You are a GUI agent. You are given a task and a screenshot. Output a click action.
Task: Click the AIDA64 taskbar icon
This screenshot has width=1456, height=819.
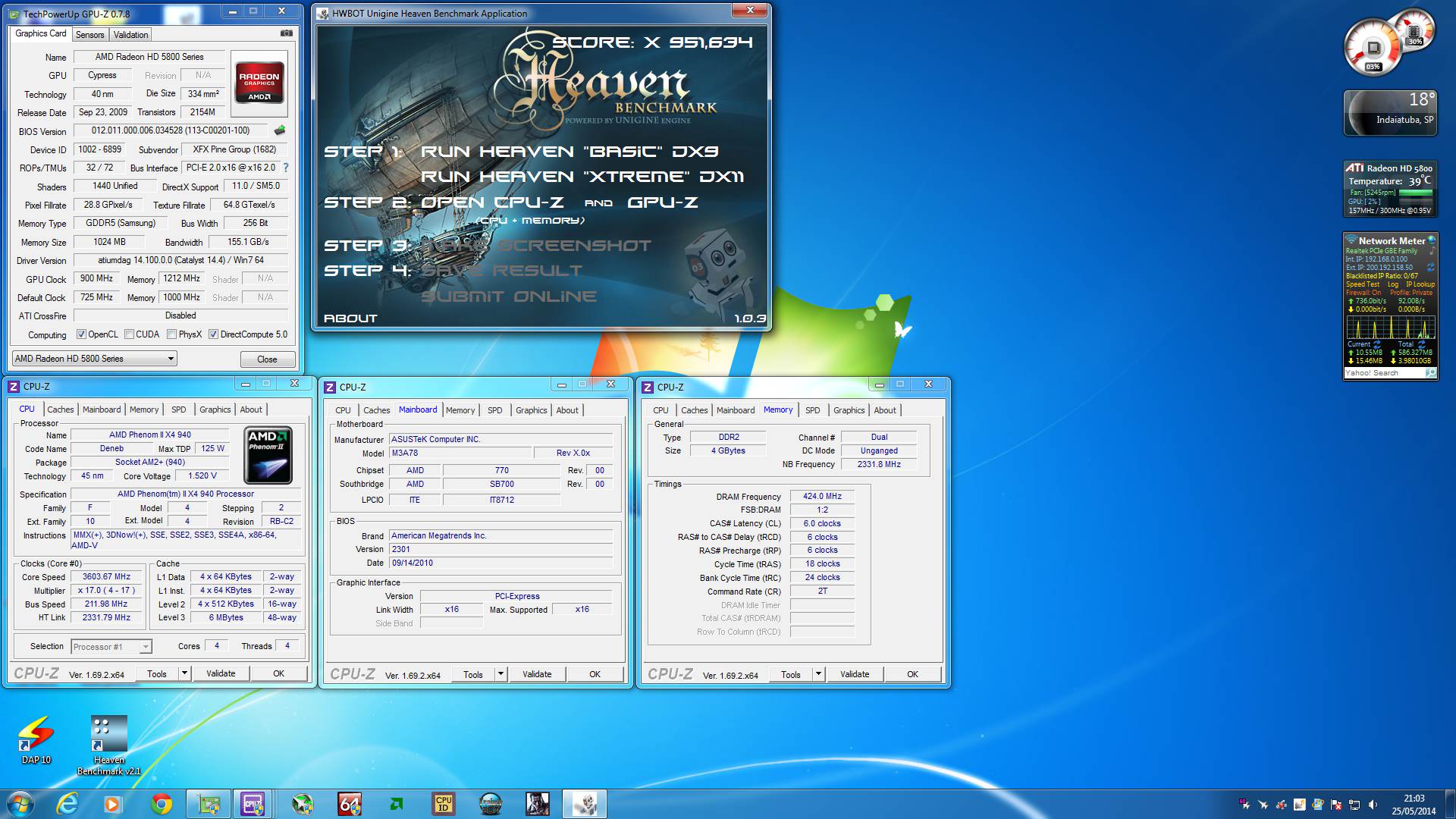tap(350, 804)
